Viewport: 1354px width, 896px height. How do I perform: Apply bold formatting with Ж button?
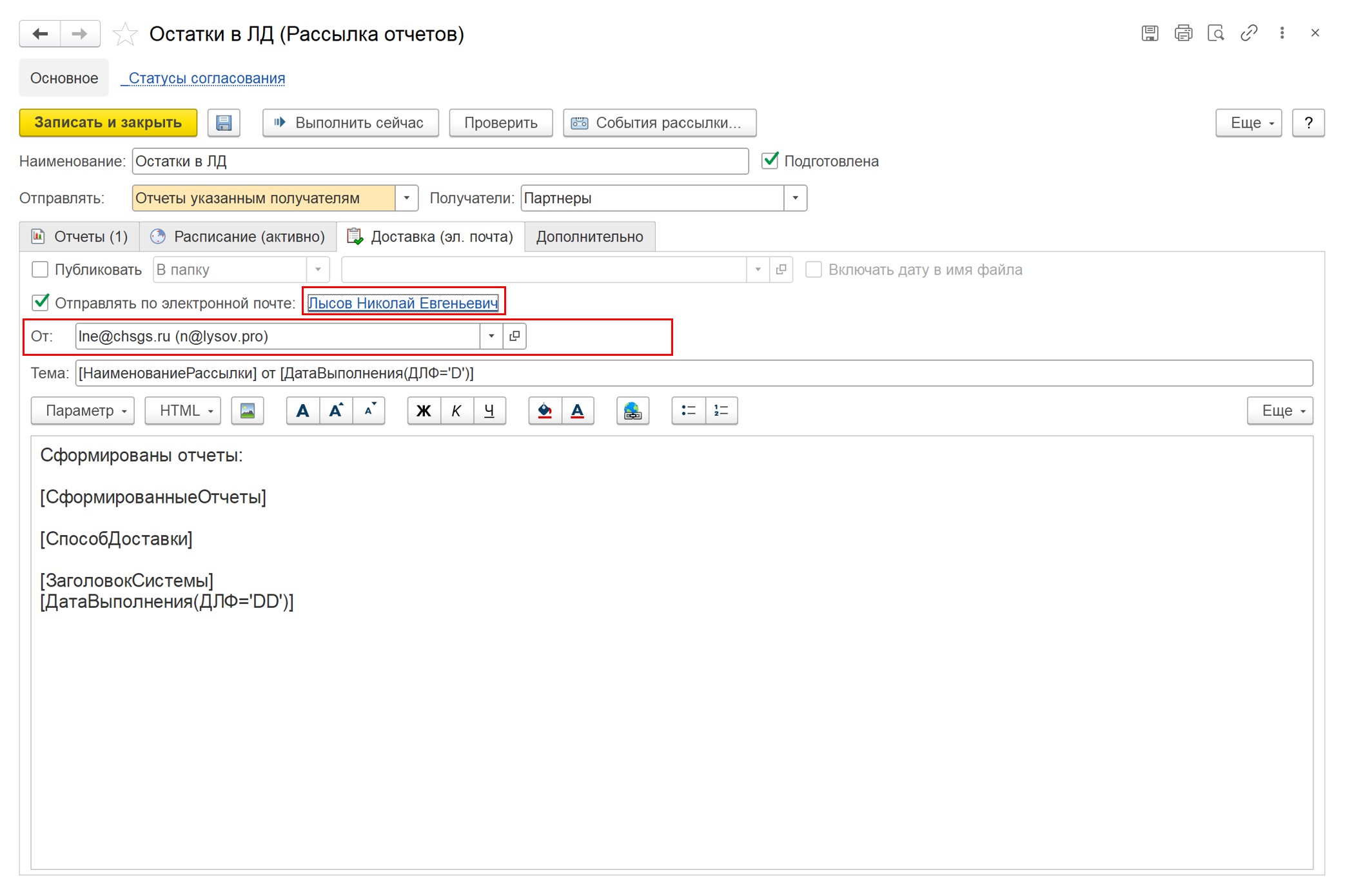(x=424, y=411)
